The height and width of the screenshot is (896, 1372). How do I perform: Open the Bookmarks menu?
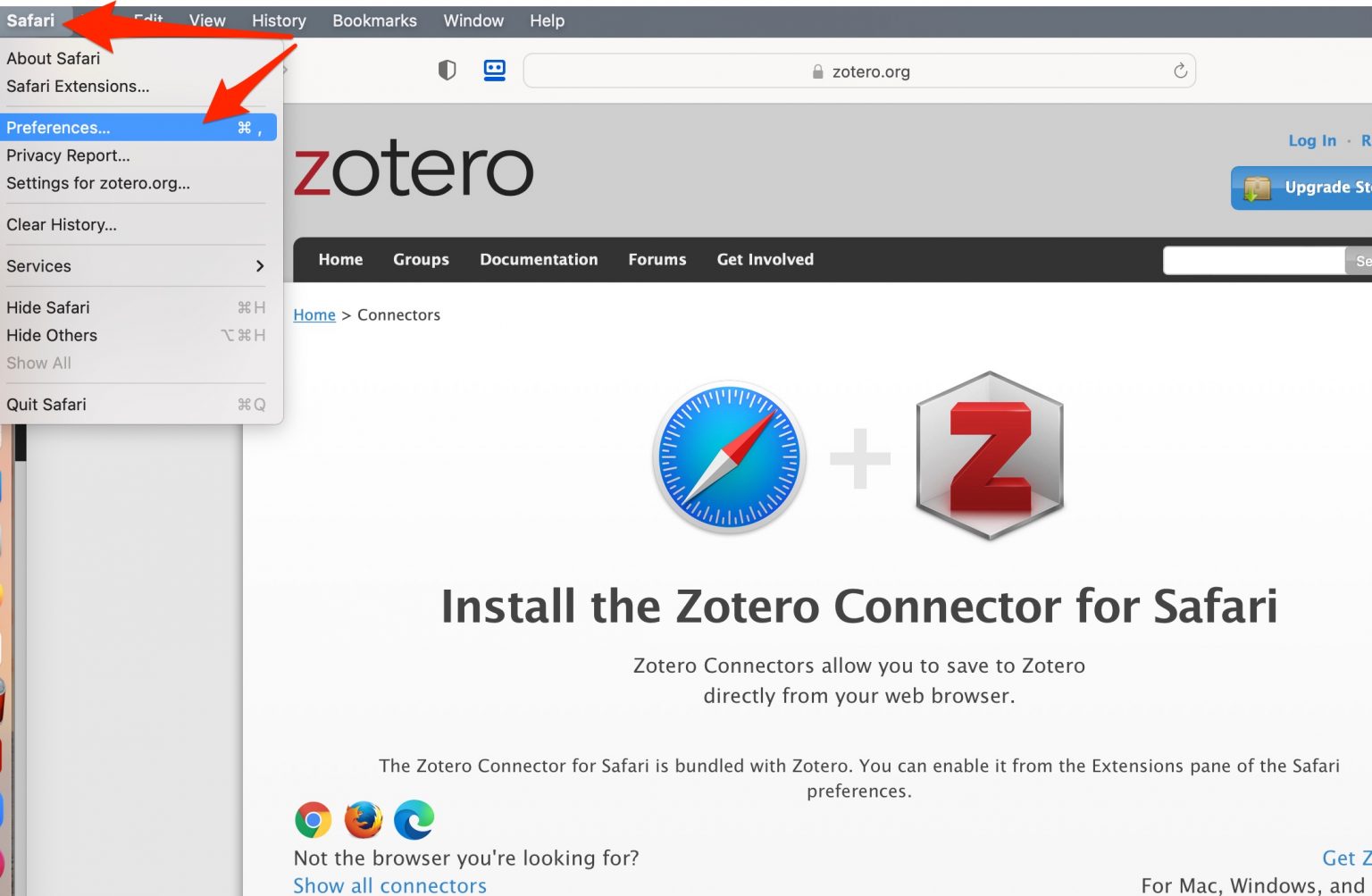click(x=374, y=21)
